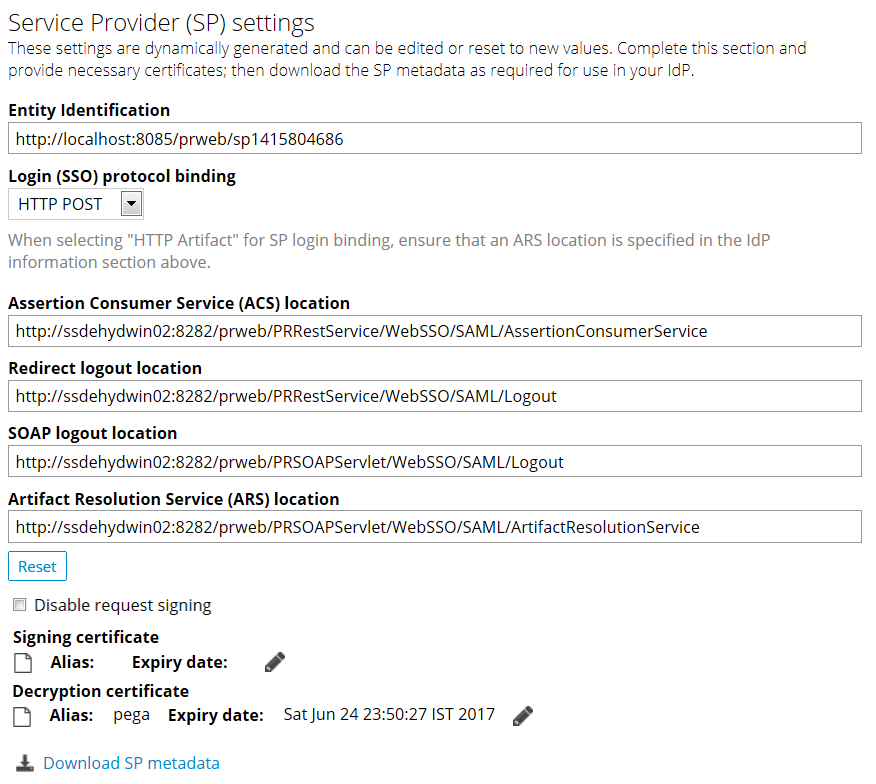Open the Download SP metadata link
Image resolution: width=876 pixels, height=784 pixels.
coord(131,763)
